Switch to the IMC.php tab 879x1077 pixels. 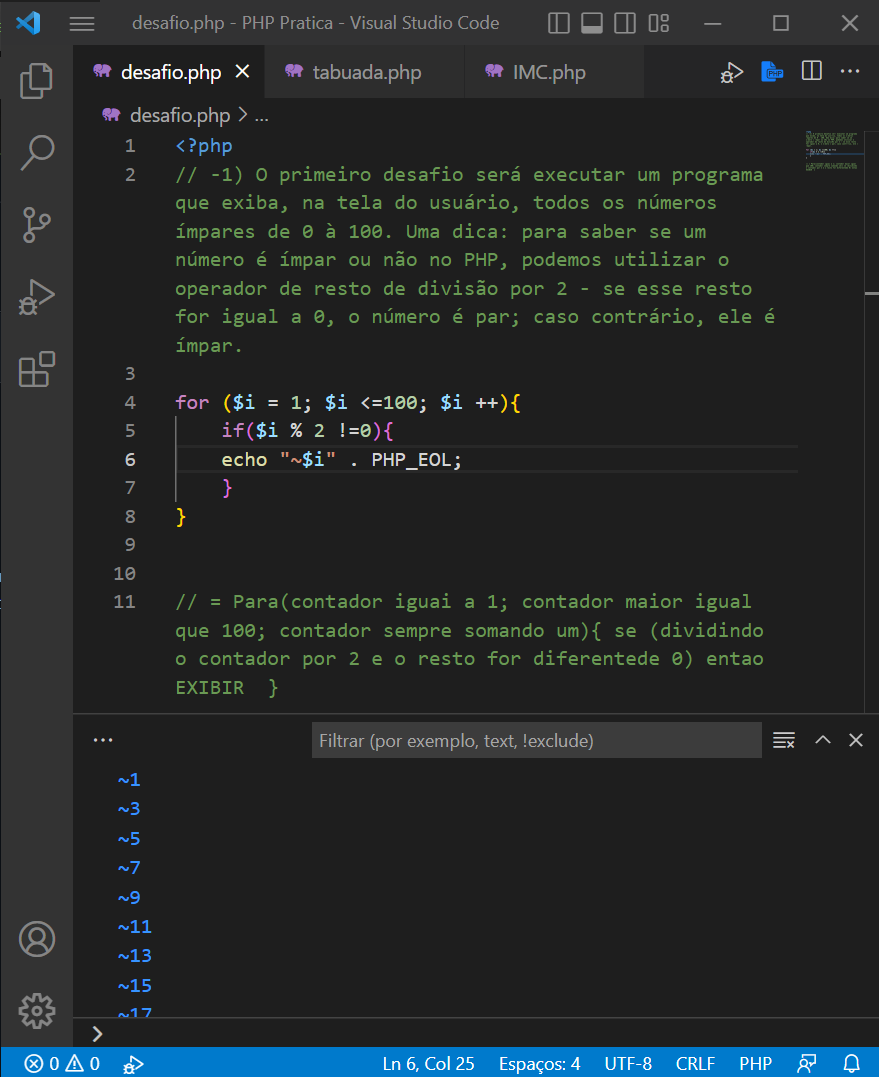(x=550, y=72)
